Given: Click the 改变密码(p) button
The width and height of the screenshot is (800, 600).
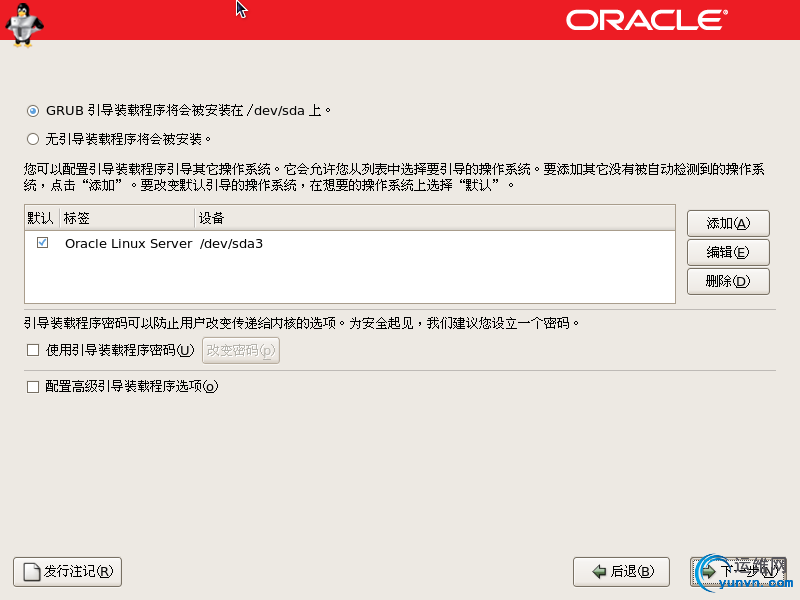Looking at the screenshot, I should [x=240, y=351].
